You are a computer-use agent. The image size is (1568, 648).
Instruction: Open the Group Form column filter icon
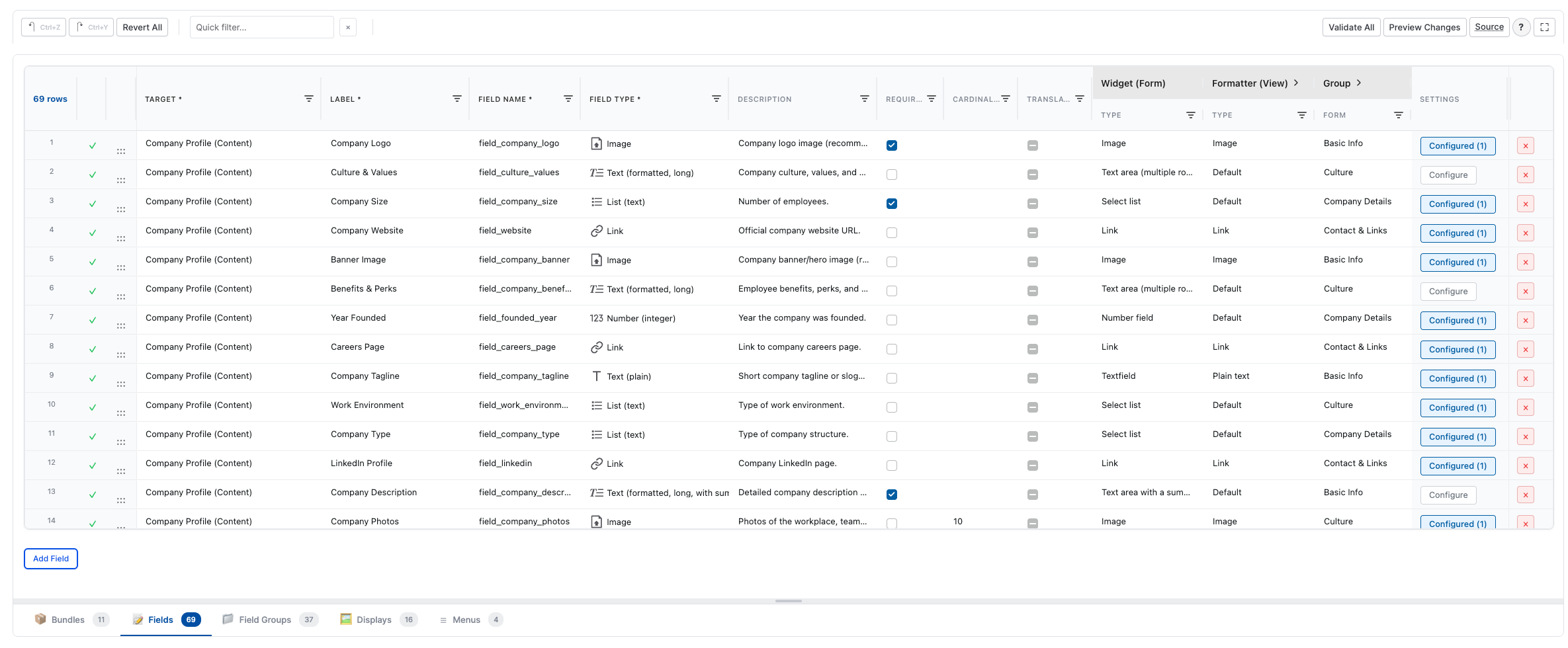(1399, 115)
